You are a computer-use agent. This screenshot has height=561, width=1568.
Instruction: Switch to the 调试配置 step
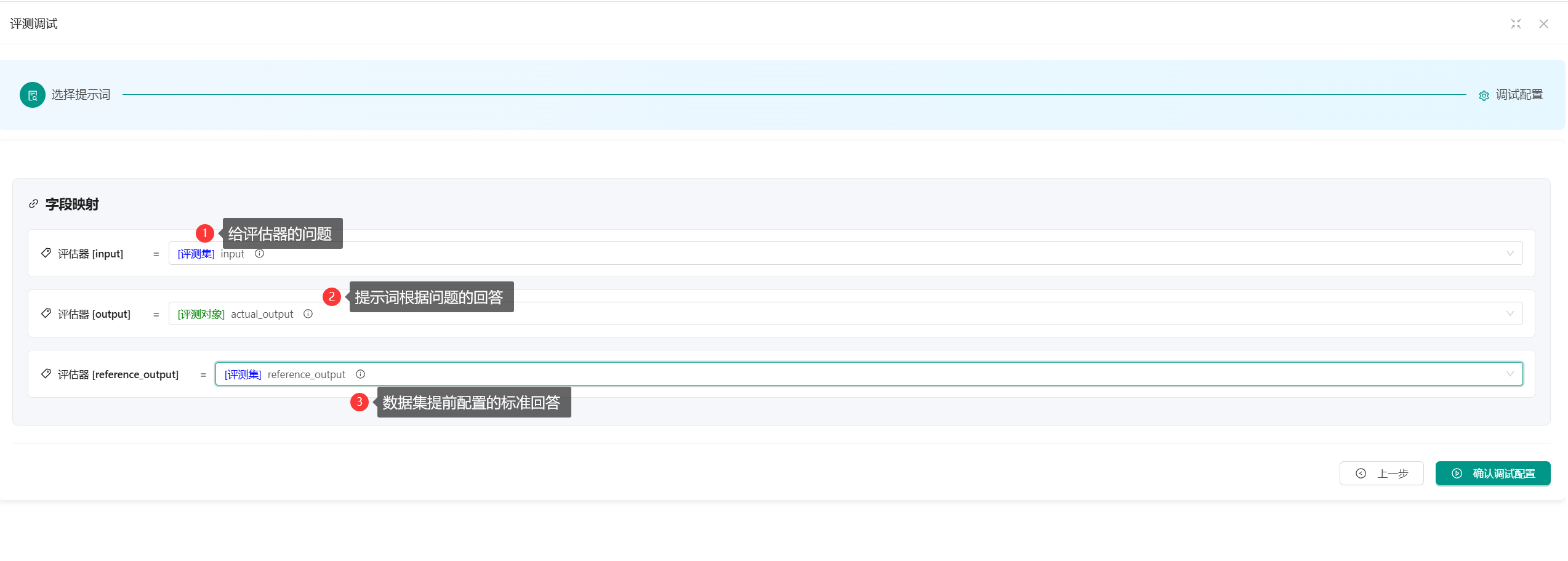pyautogui.click(x=1519, y=95)
